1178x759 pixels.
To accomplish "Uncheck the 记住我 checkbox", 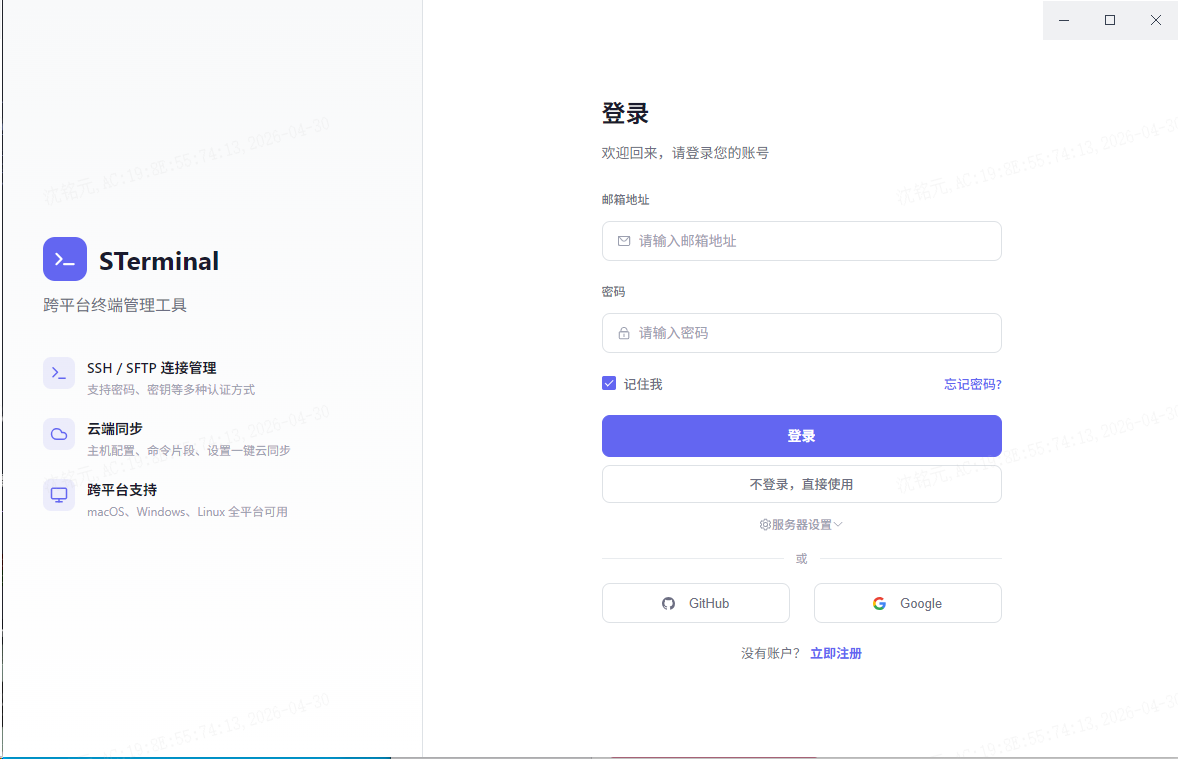I will (609, 383).
